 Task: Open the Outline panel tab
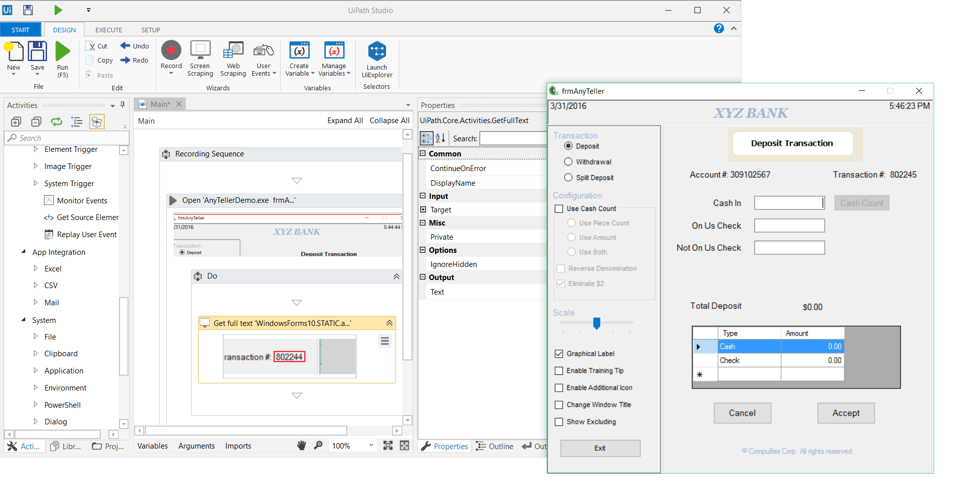495,446
